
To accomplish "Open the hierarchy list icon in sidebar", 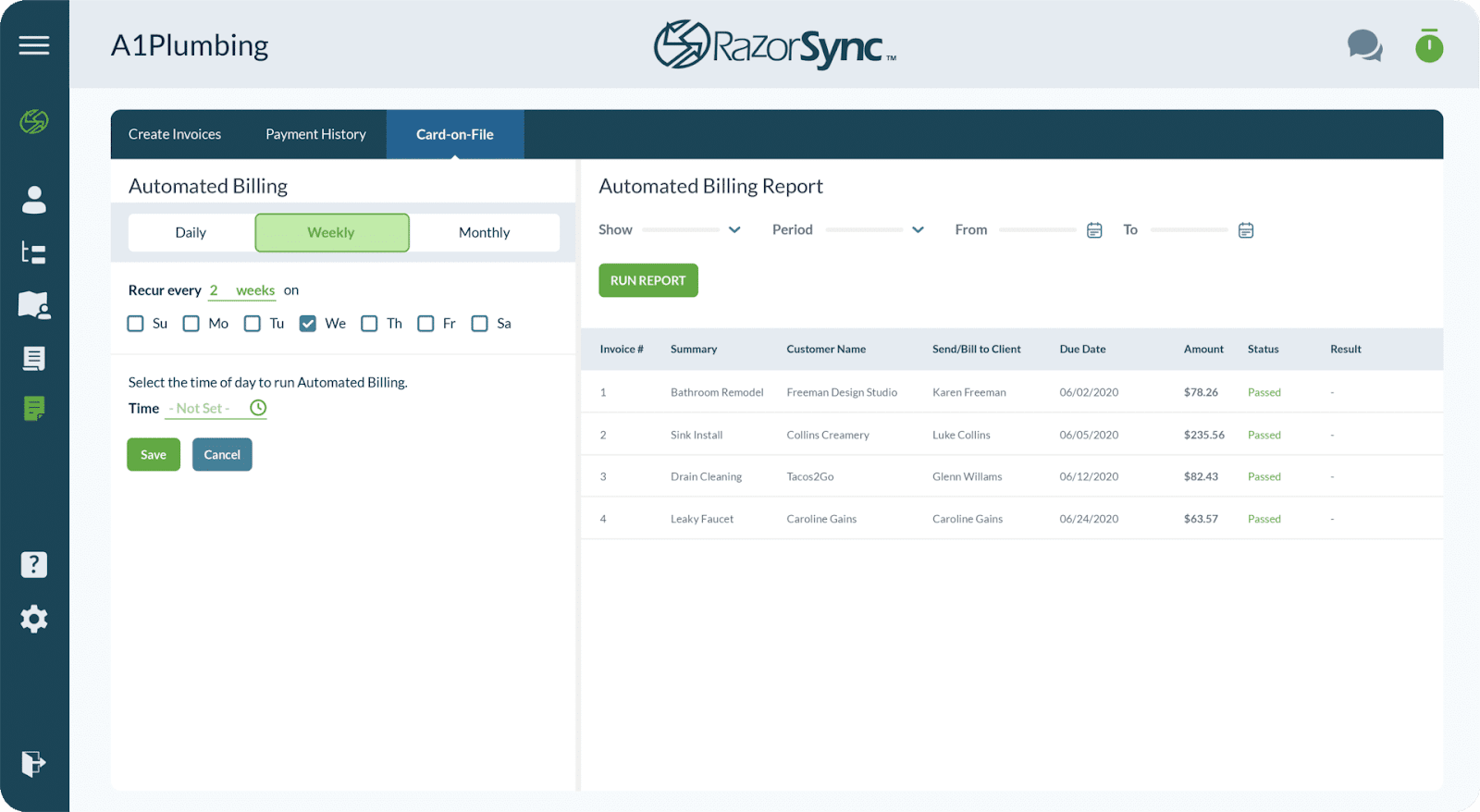I will coord(34,252).
